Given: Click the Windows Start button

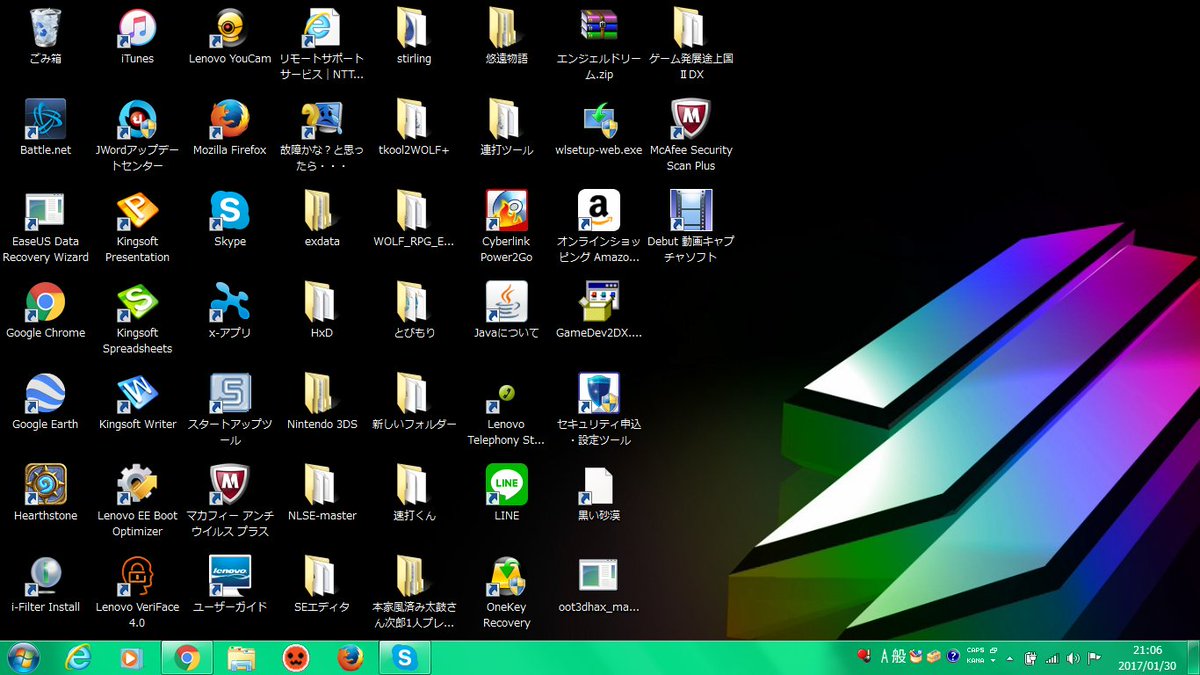Looking at the screenshot, I should pos(24,657).
